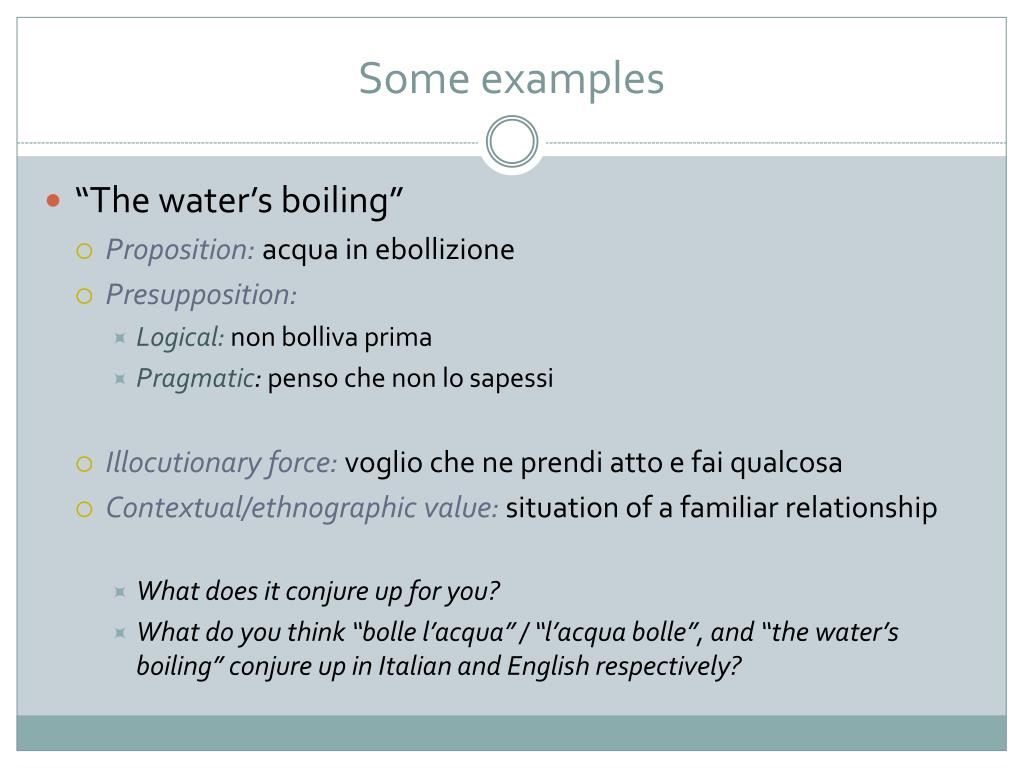Click the text "penso che non lo sapessi"
1024x768 pixels.
coord(411,378)
